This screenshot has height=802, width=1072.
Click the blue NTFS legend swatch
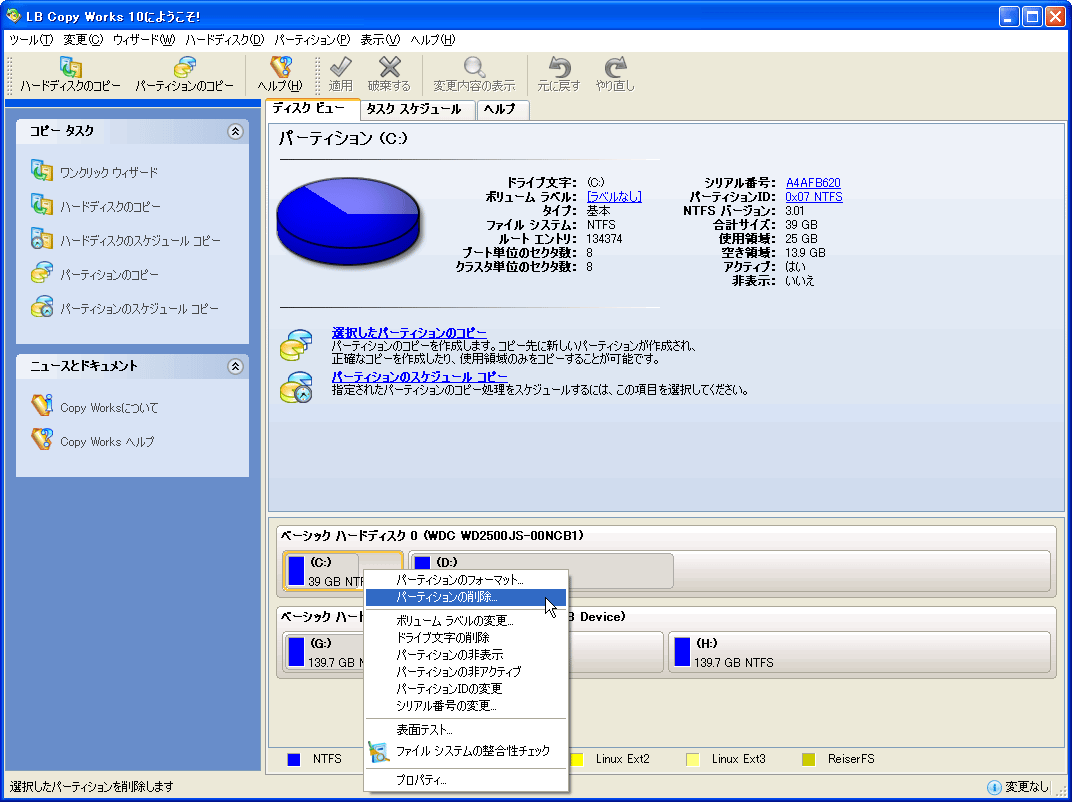tap(294, 760)
